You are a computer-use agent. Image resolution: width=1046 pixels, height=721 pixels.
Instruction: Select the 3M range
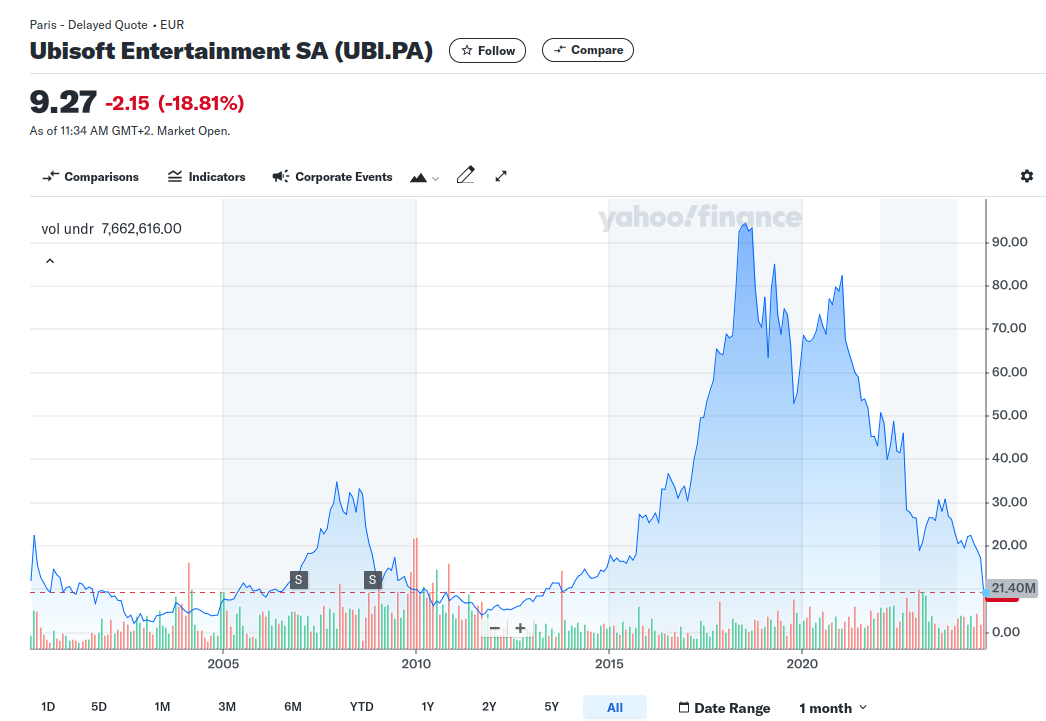[x=227, y=707]
